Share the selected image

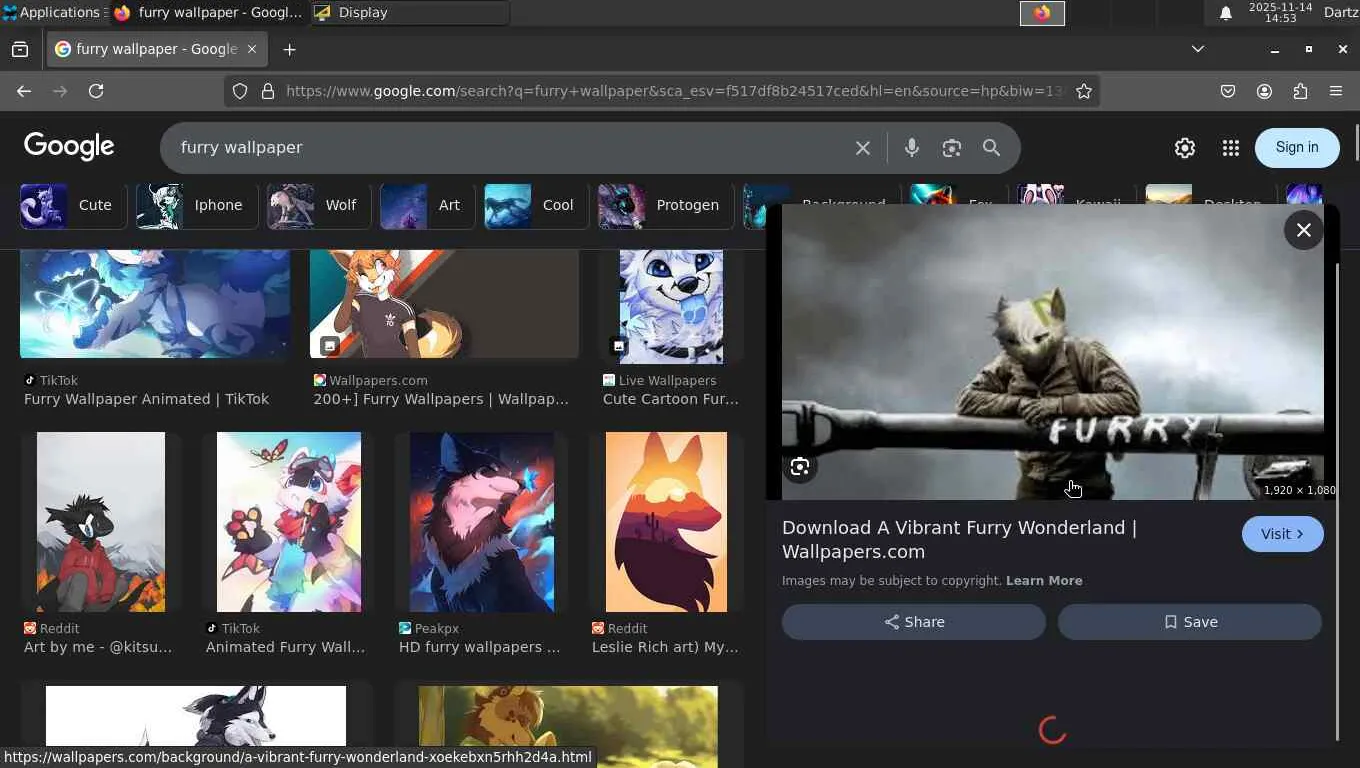tap(914, 622)
